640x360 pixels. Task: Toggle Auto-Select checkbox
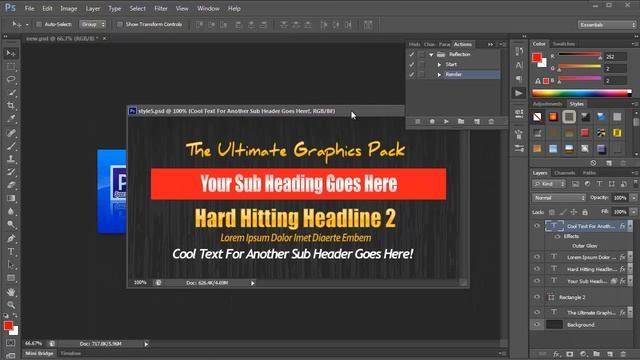pyautogui.click(x=39, y=24)
